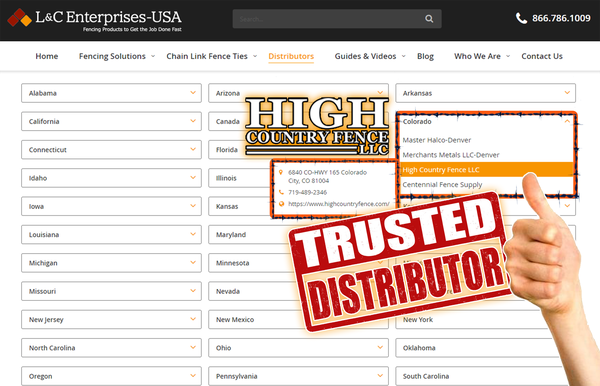This screenshot has width=600, height=386.
Task: Open the Home menu item
Action: (x=47, y=56)
